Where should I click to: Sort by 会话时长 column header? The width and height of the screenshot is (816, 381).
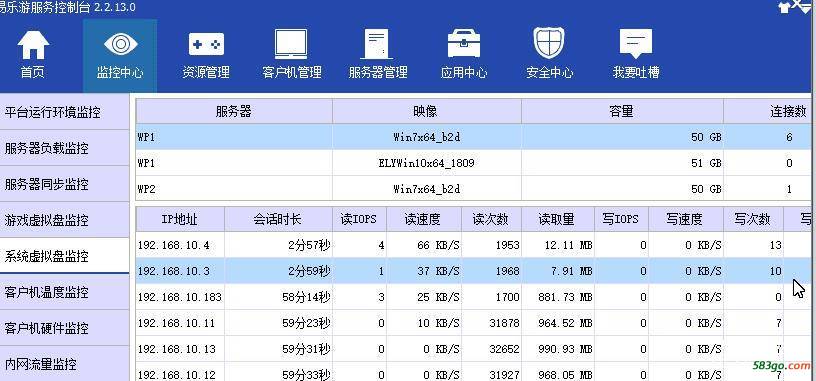point(278,219)
